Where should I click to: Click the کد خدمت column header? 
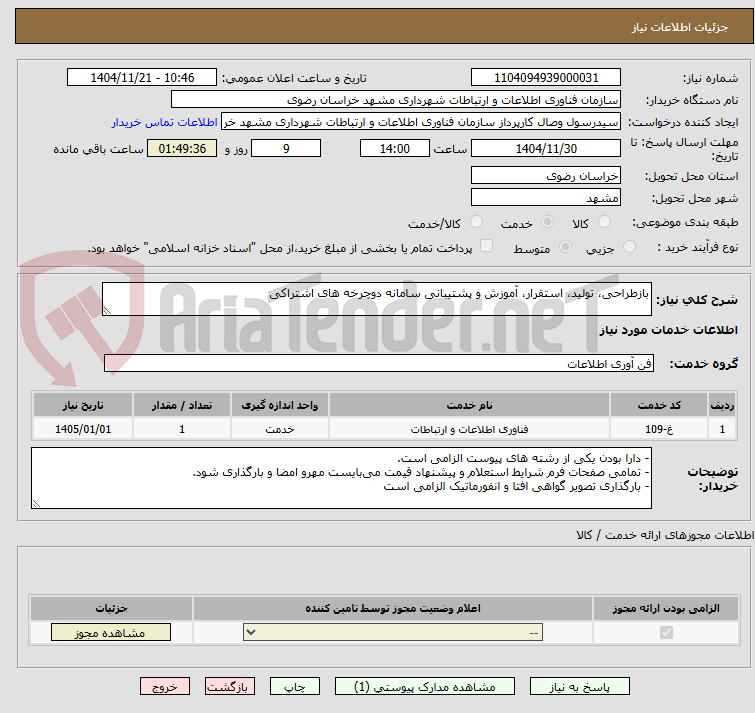click(659, 405)
